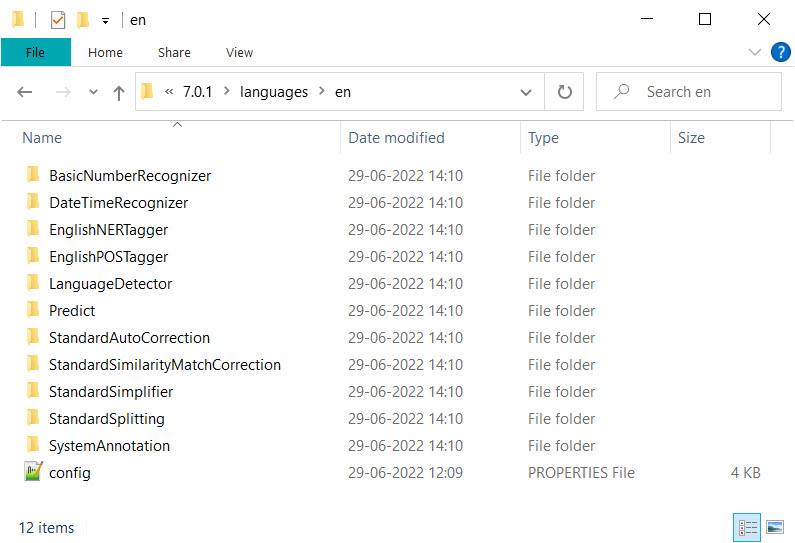Open the File tab
Image resolution: width=795 pixels, height=543 pixels.
[x=35, y=52]
